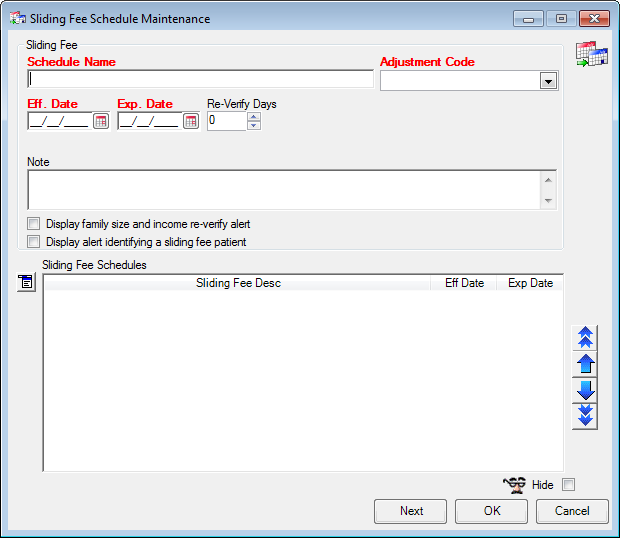Image resolution: width=620 pixels, height=538 pixels.
Task: Click the Cancel button
Action: [572, 511]
